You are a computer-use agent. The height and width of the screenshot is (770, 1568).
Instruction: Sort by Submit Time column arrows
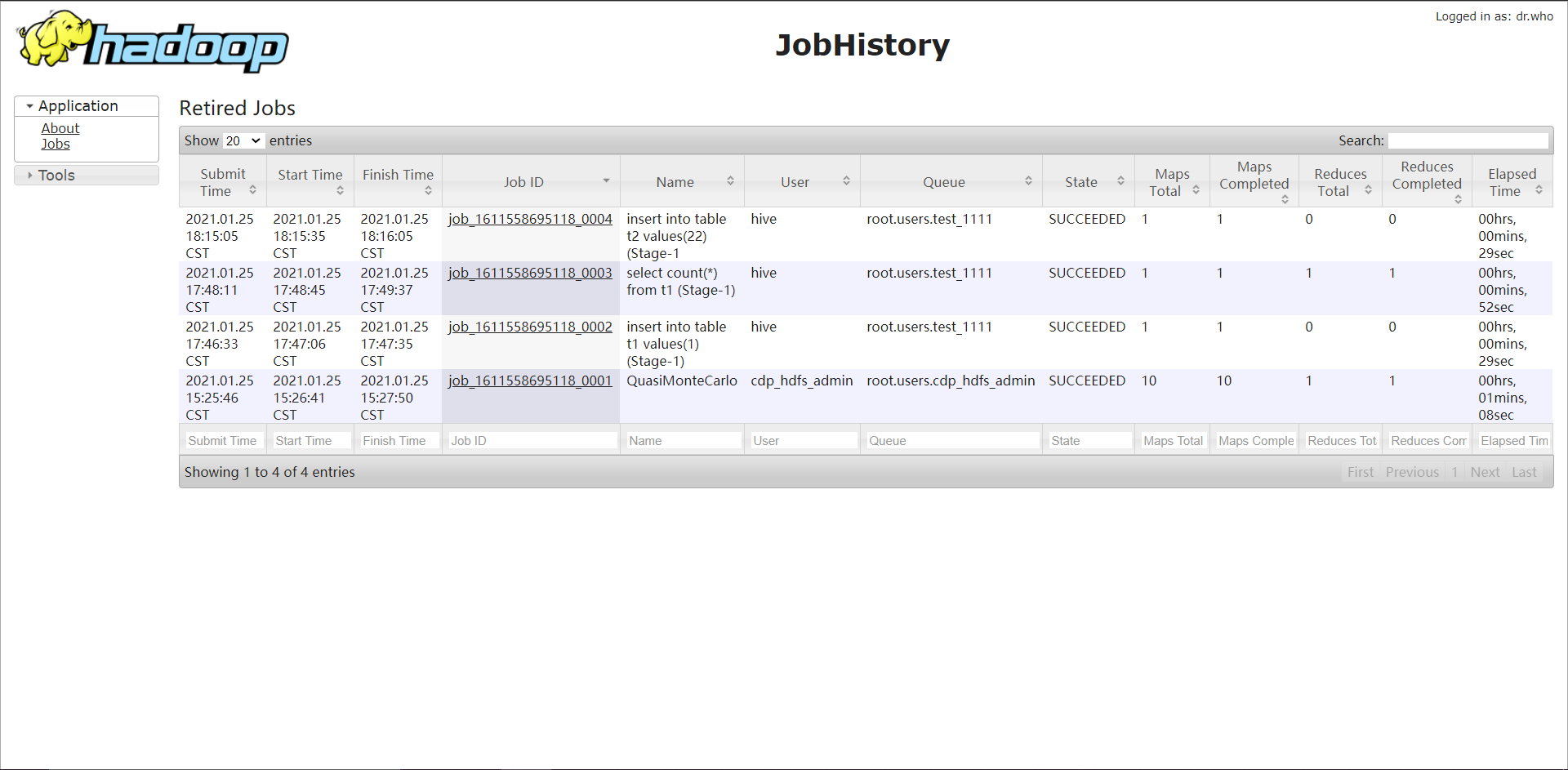click(x=252, y=190)
